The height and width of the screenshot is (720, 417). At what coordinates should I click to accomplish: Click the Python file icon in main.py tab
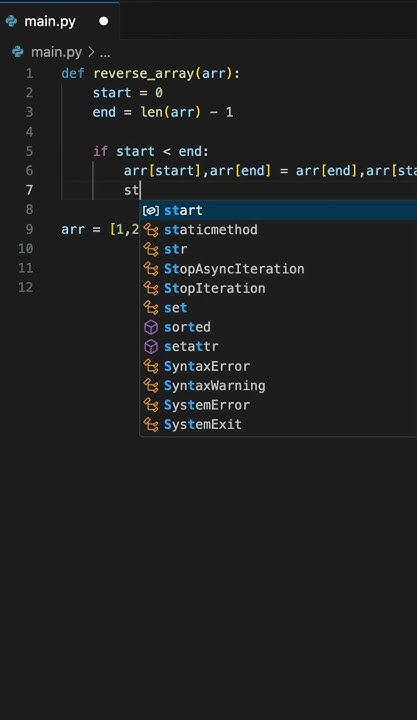click(x=11, y=21)
